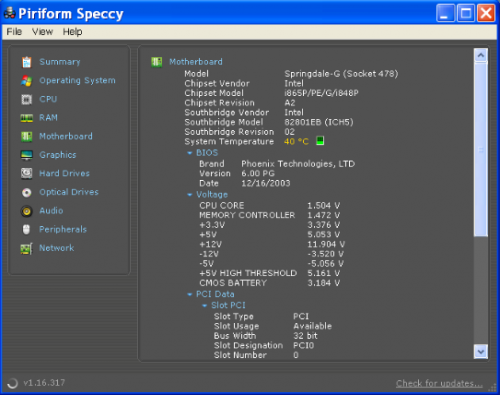The width and height of the screenshot is (500, 395).
Task: Click the +5V HIGH THRESHOLD row label
Action: pyautogui.click(x=248, y=273)
